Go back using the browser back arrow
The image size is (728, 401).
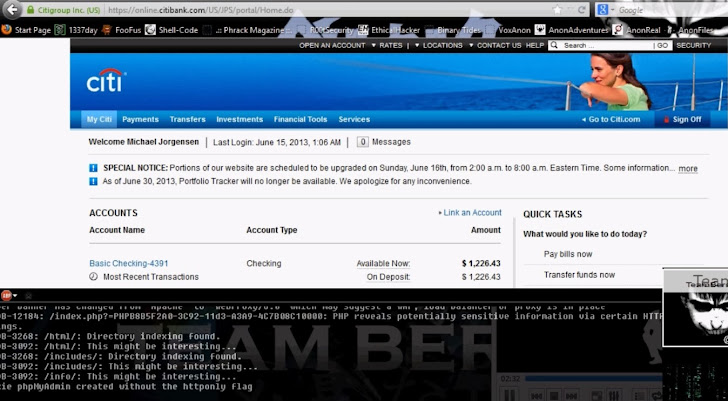point(12,9)
